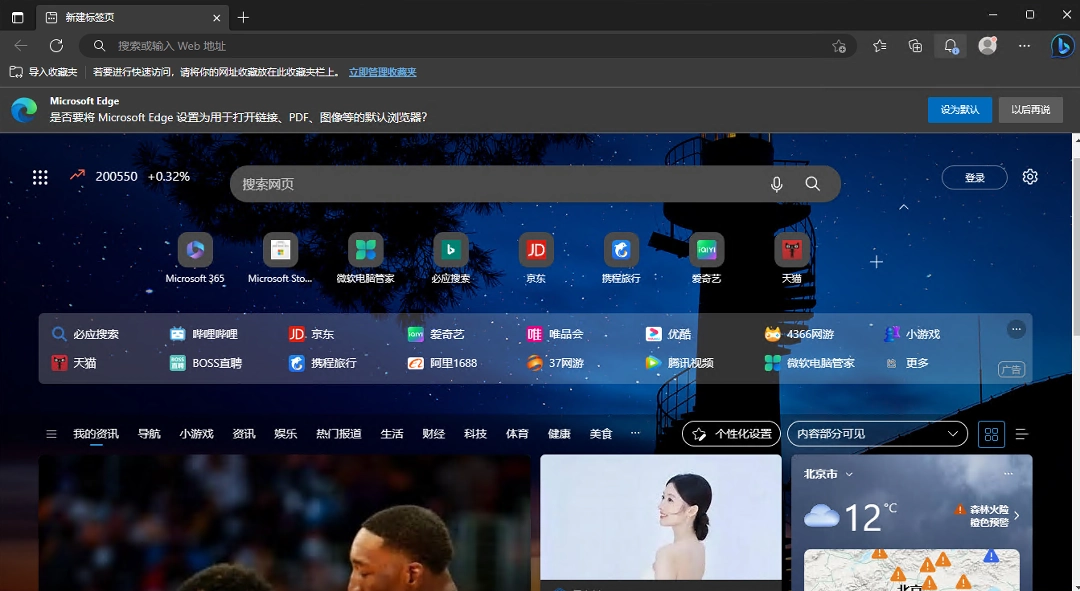Open the 携程旅行 quick link tile
The height and width of the screenshot is (591, 1080).
(x=621, y=259)
